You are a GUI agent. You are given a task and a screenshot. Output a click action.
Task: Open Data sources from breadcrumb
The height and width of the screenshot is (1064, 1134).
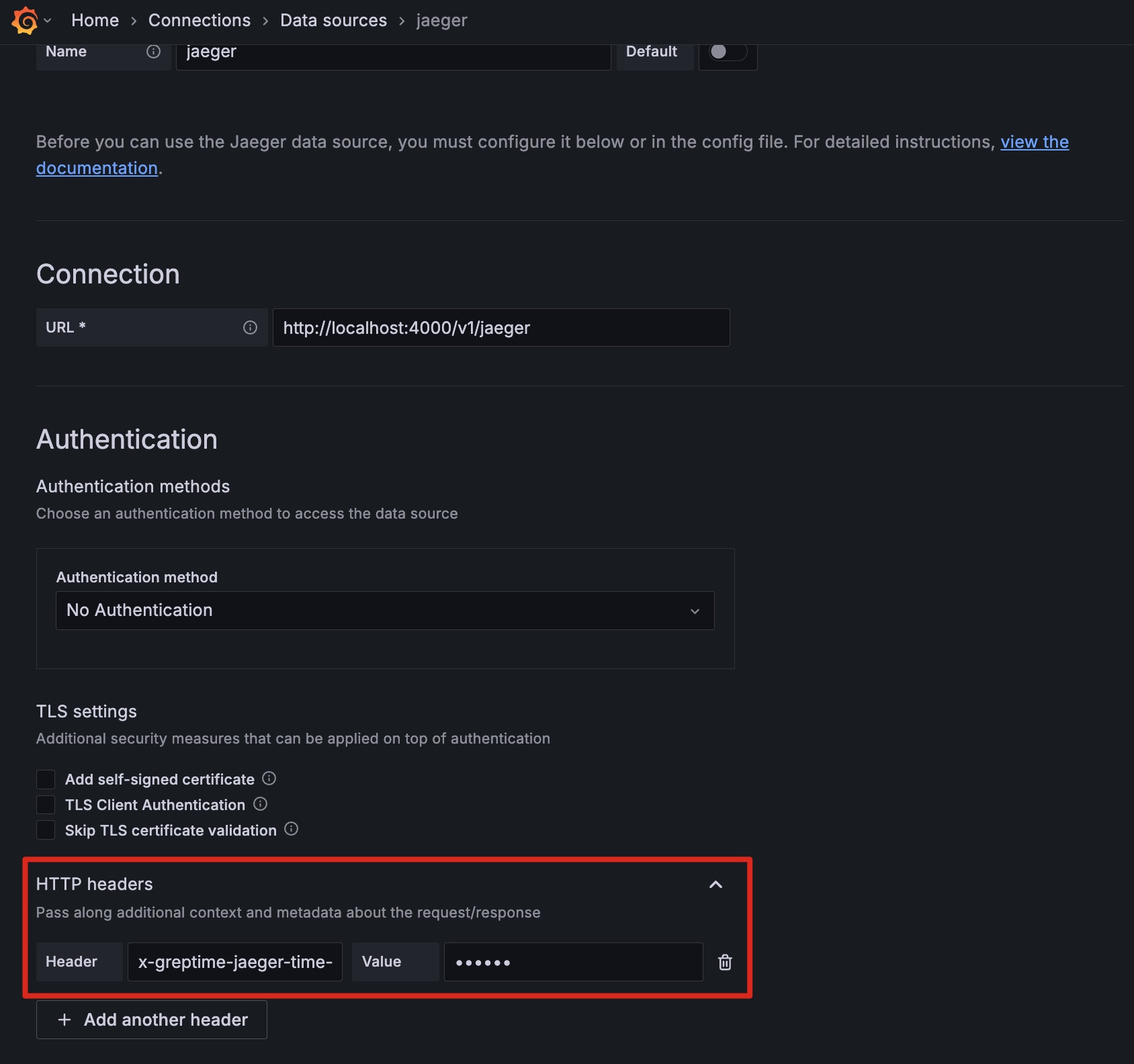[x=333, y=20]
